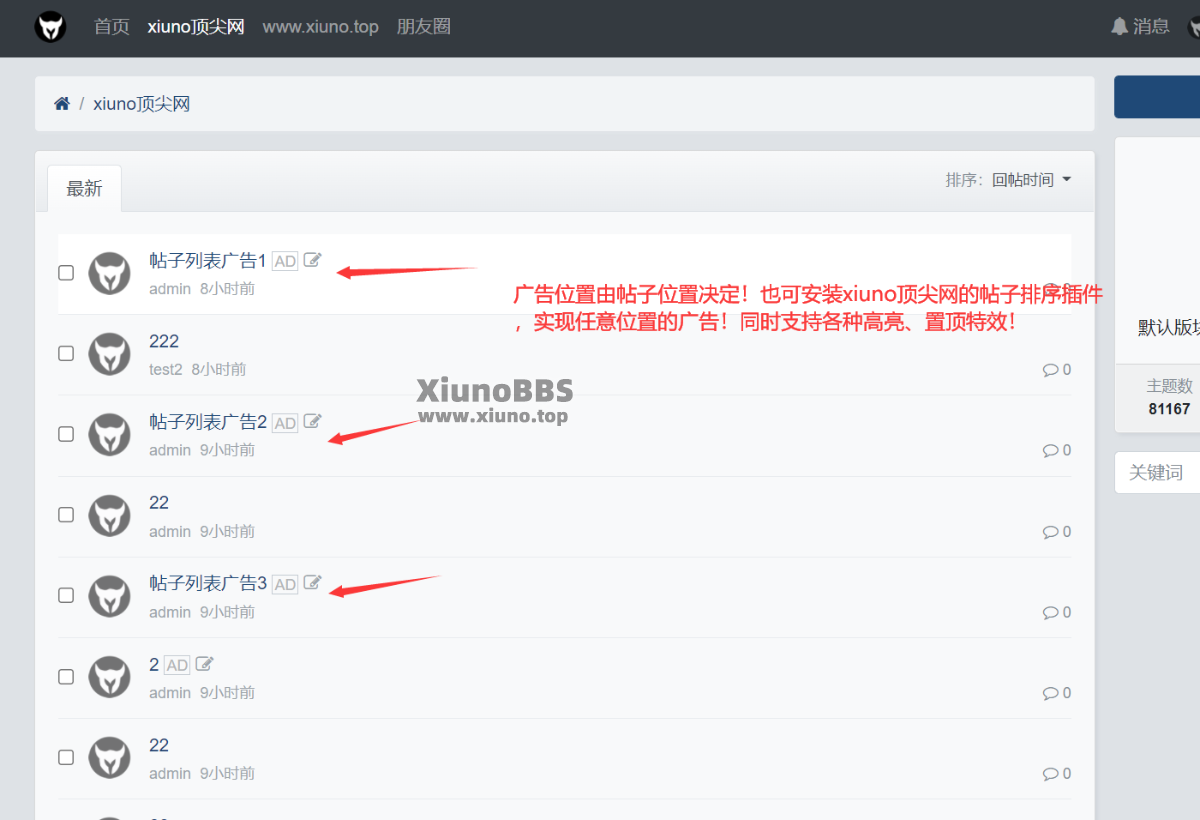
Task: Click the Xiuno logo in the navbar
Action: pyautogui.click(x=51, y=27)
